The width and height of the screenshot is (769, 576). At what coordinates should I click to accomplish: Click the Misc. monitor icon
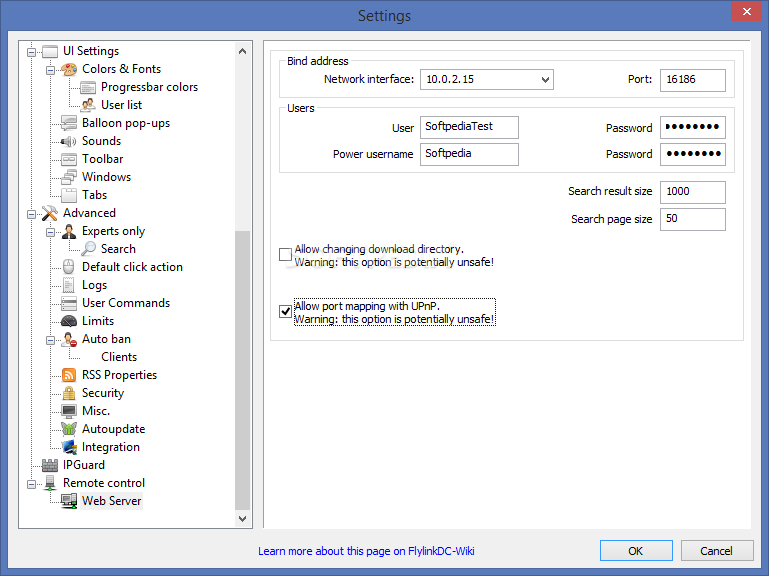pos(69,411)
